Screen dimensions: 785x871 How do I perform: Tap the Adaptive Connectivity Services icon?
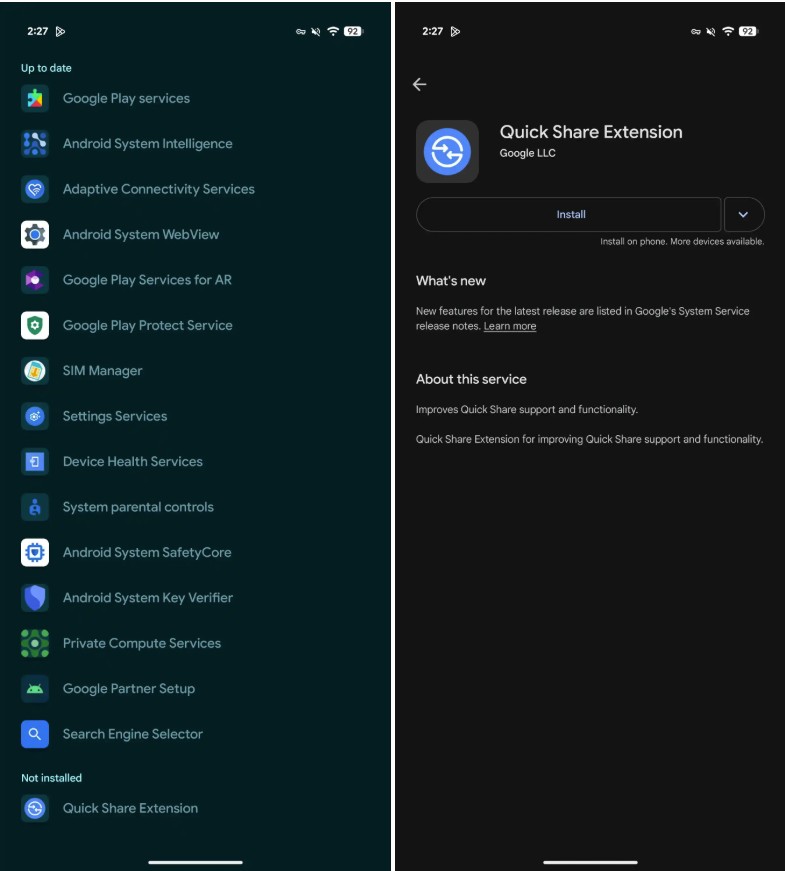tap(35, 189)
